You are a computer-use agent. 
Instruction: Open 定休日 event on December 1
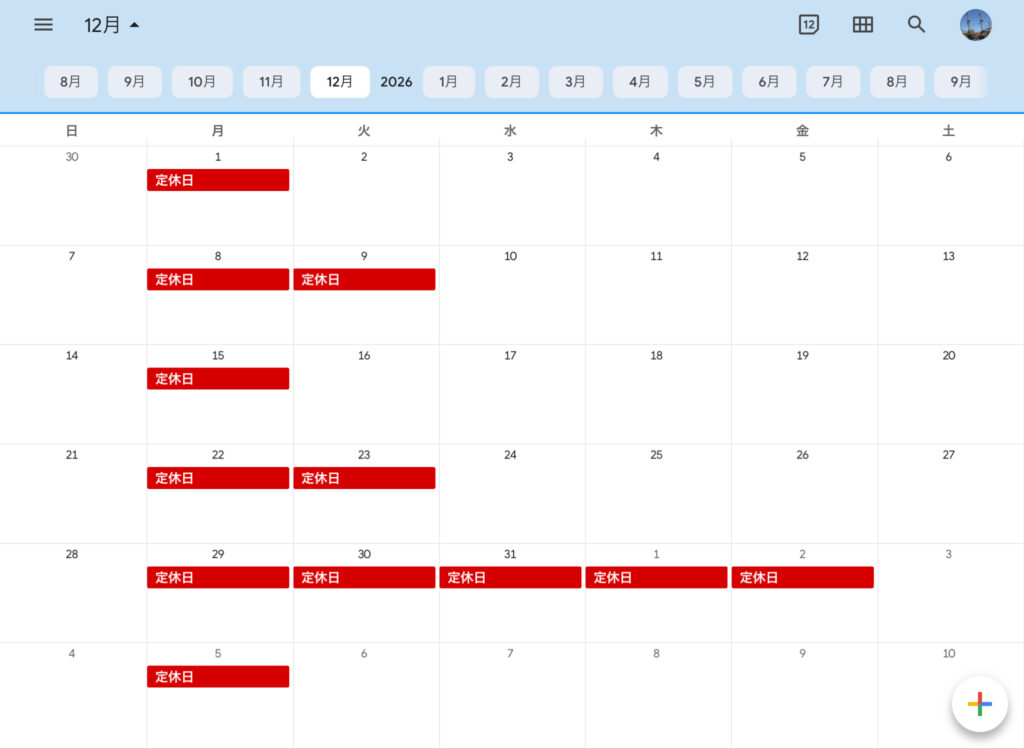click(x=218, y=180)
